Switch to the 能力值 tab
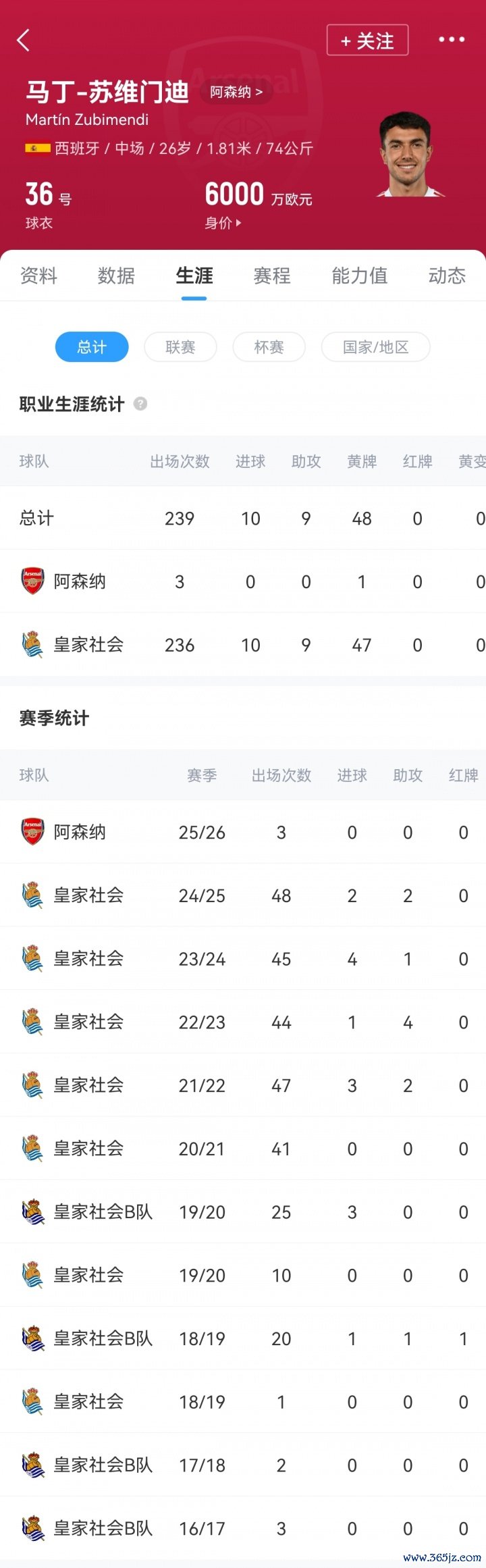The image size is (486, 1568). (x=360, y=276)
